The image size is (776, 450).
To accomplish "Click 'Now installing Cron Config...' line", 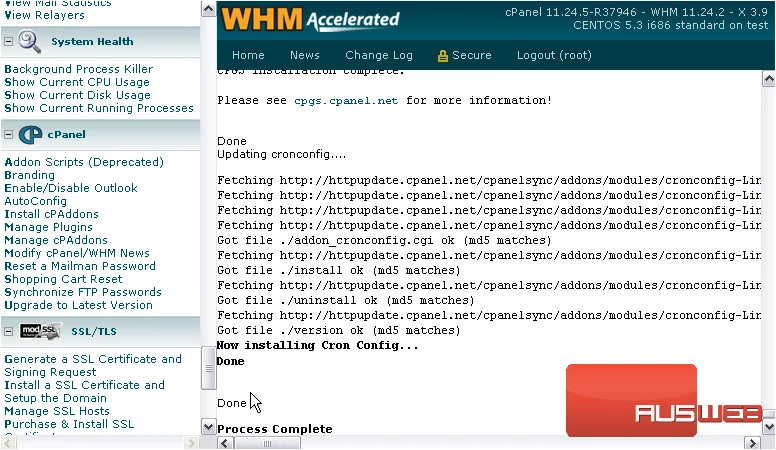I will point(317,346).
